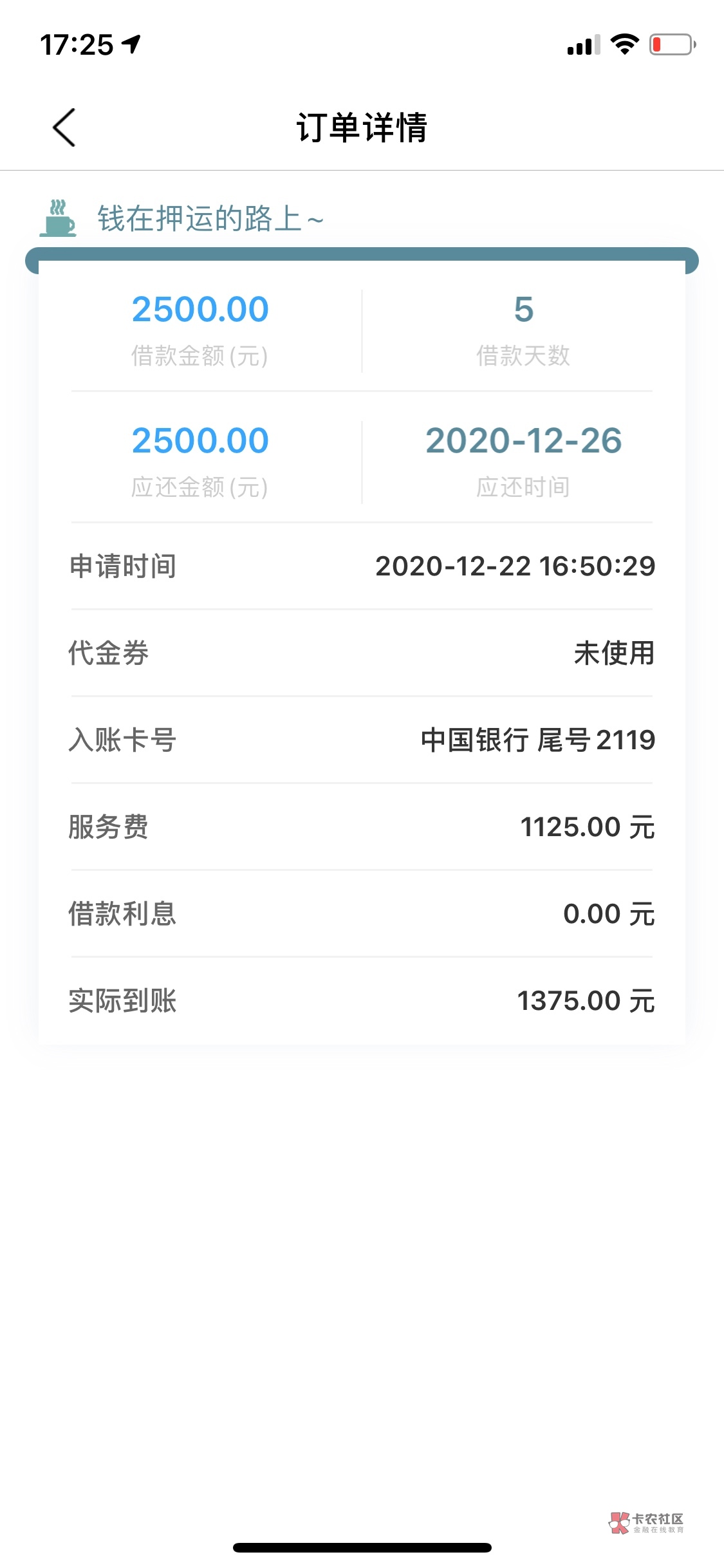724x1568 pixels.
Task: Tap the steaming coffee cup icon
Action: click(x=58, y=218)
